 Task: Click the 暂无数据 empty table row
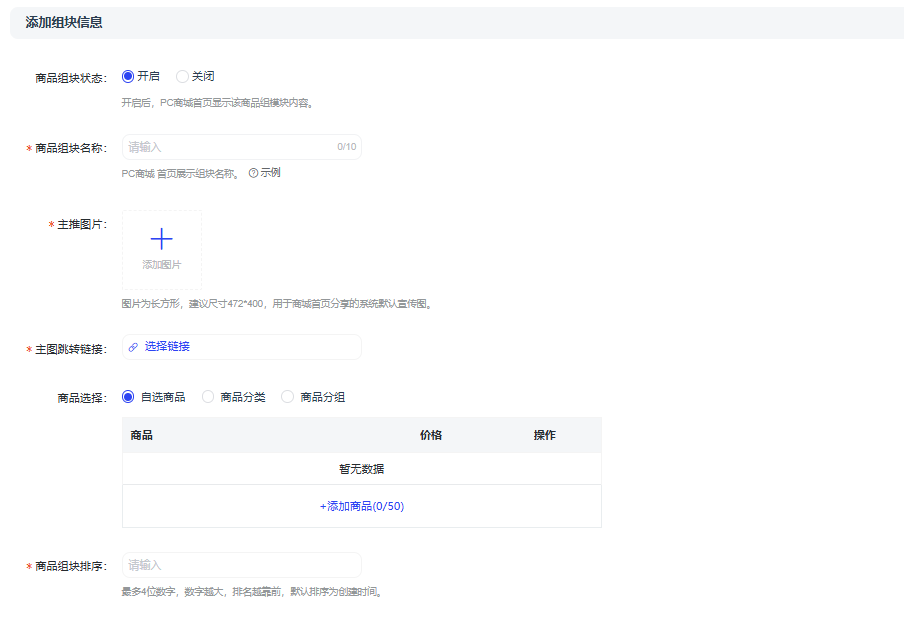pyautogui.click(x=361, y=469)
